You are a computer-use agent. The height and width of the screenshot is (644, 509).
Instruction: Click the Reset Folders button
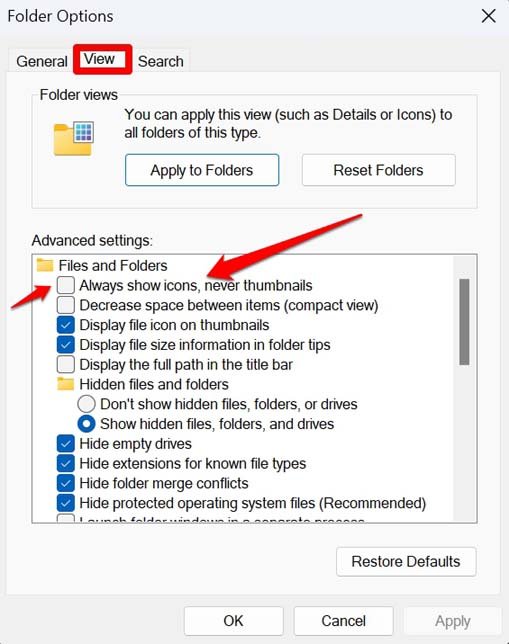(378, 170)
